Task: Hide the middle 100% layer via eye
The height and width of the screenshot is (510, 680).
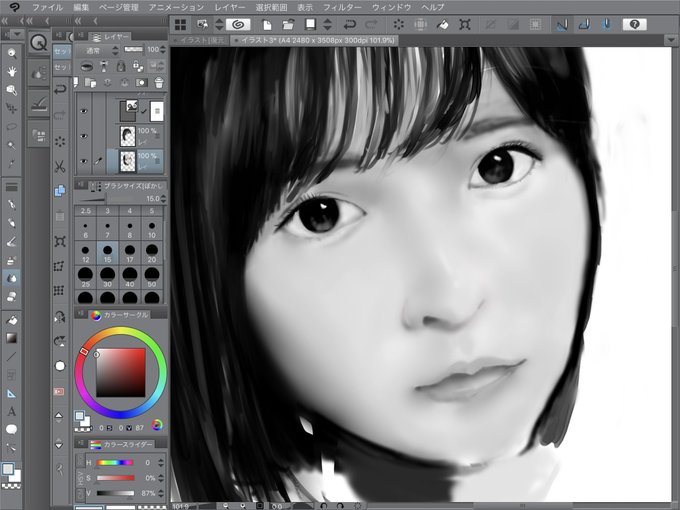Action: click(84, 136)
